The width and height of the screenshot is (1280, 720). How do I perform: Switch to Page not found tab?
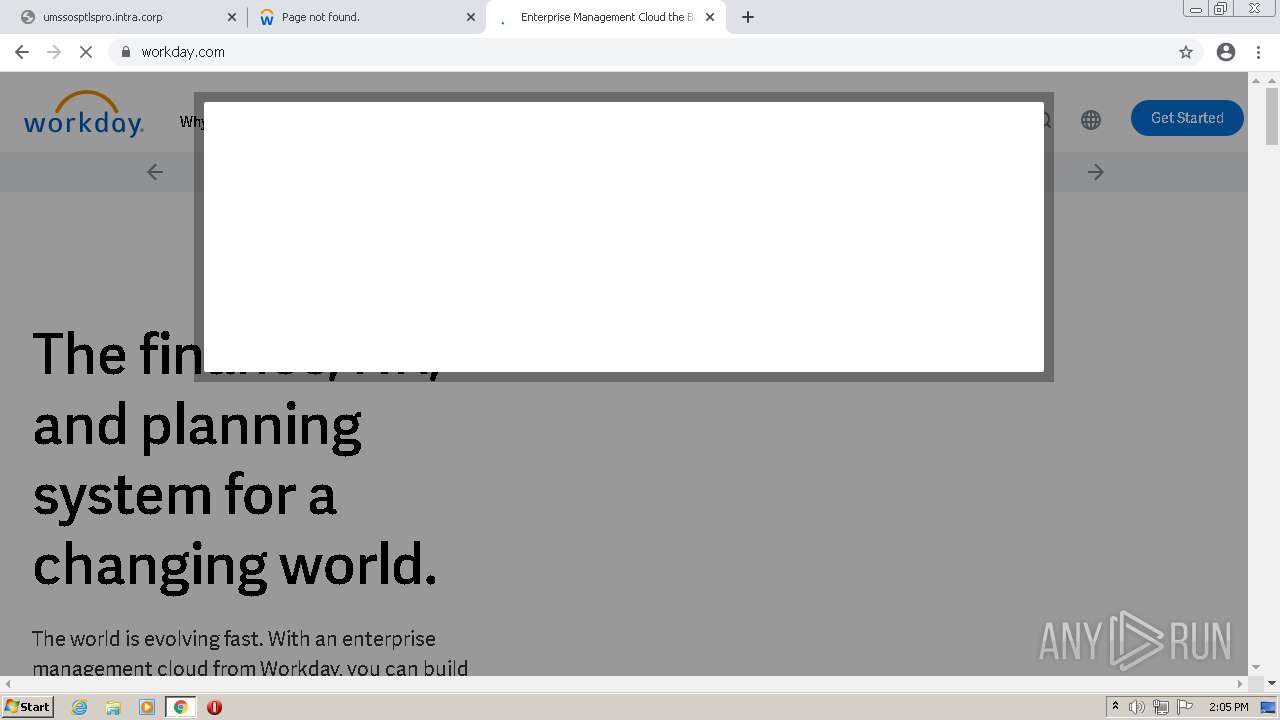pos(366,17)
